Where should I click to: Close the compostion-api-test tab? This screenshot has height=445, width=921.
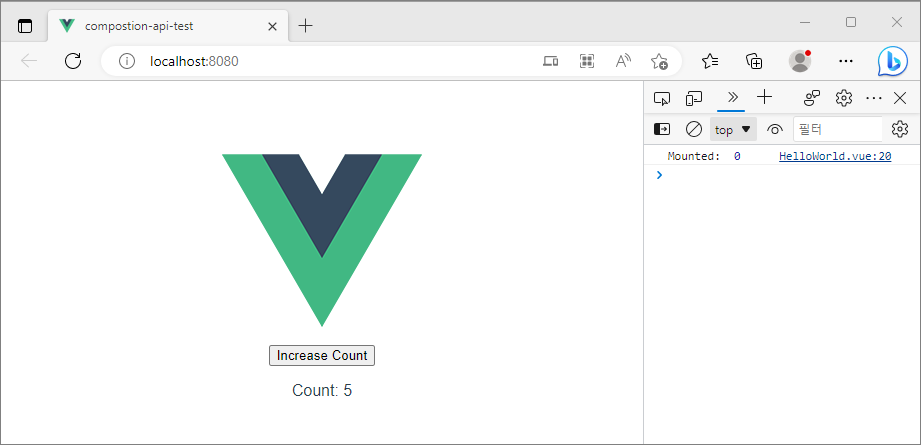click(x=273, y=26)
